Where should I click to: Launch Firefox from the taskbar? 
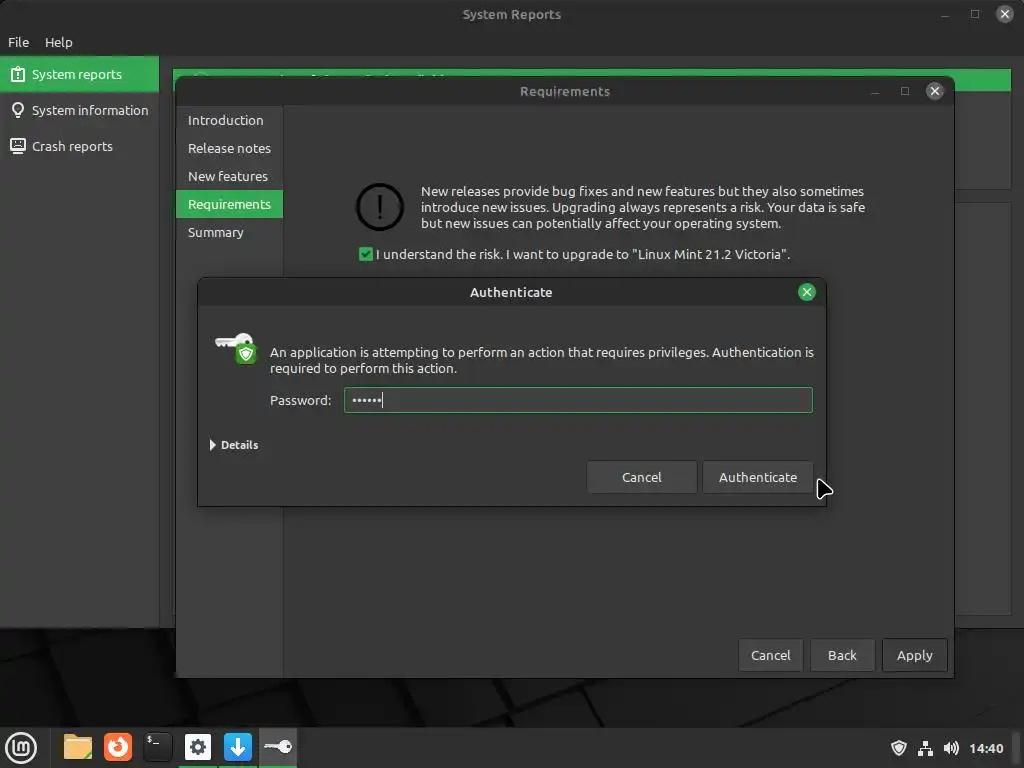118,747
